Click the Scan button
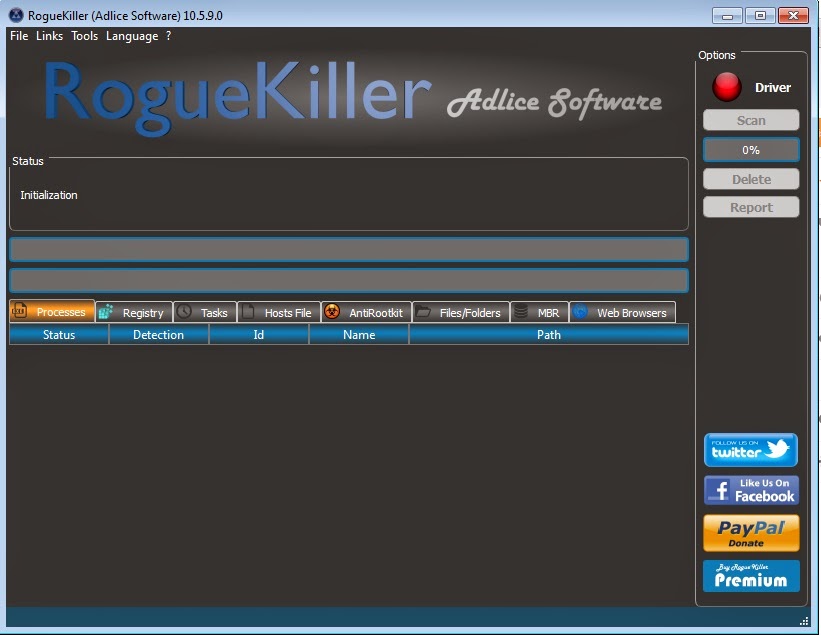The image size is (821, 635). pos(751,120)
